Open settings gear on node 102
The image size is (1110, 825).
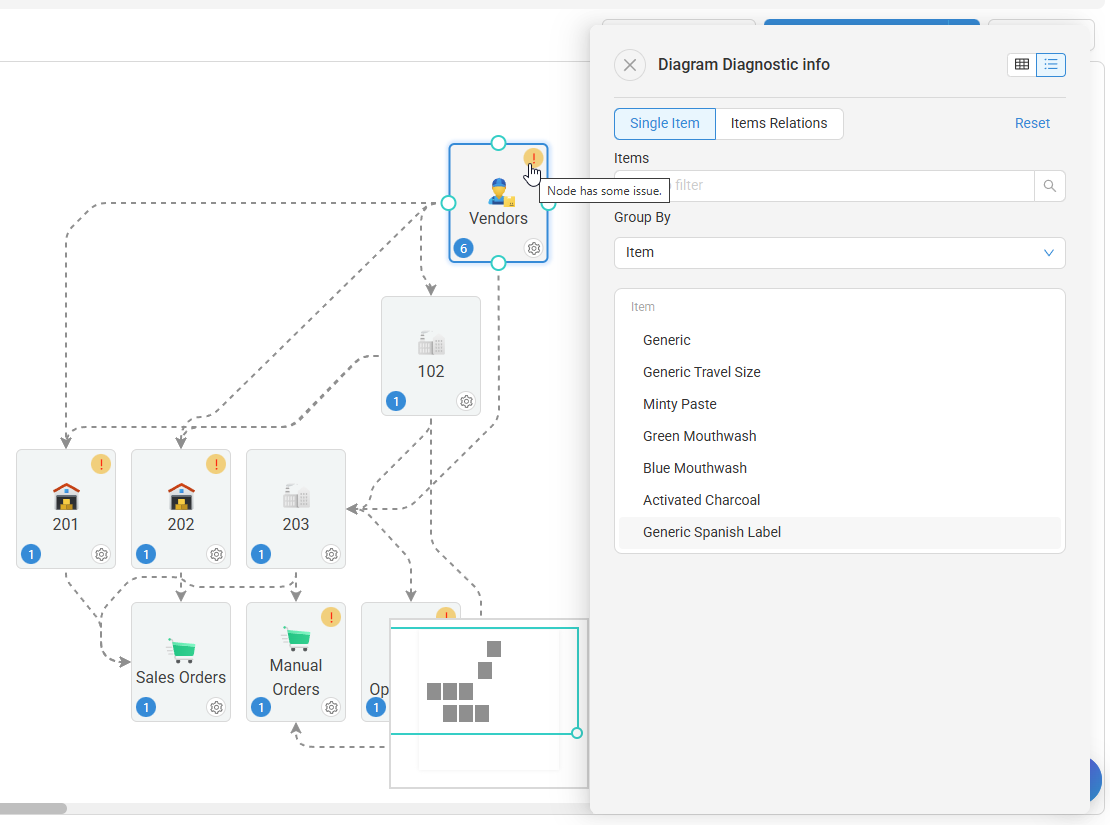(466, 401)
